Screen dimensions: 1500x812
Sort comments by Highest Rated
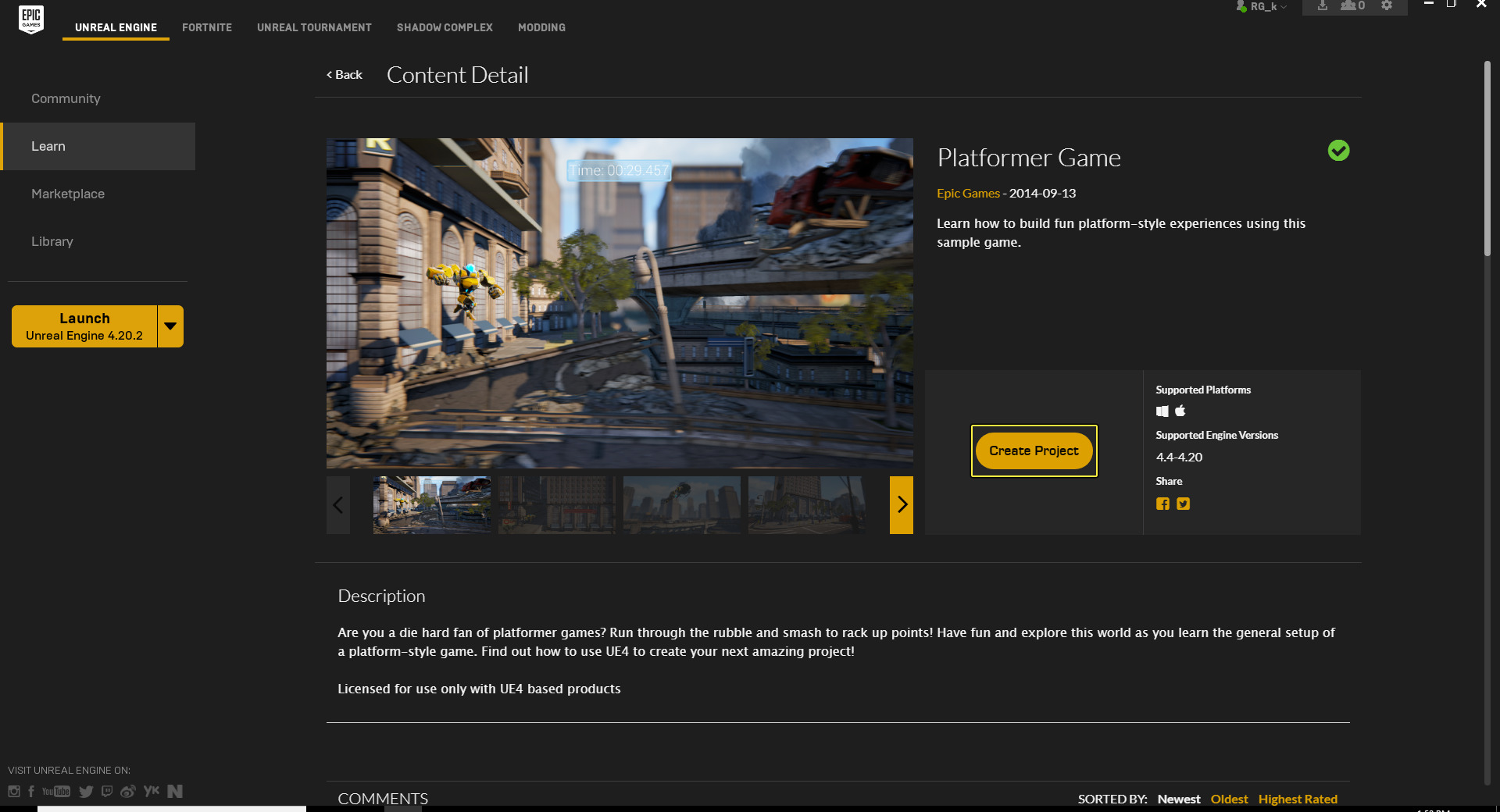pyautogui.click(x=1297, y=799)
